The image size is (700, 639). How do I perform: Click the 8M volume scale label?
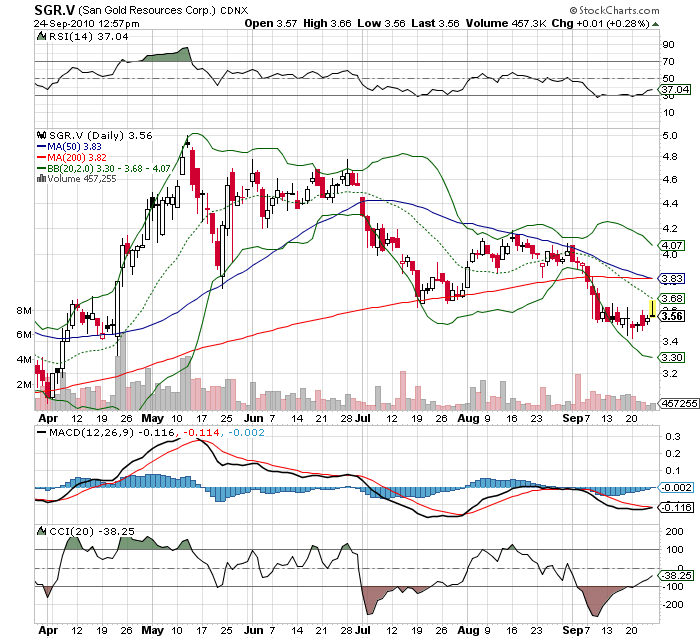24,310
